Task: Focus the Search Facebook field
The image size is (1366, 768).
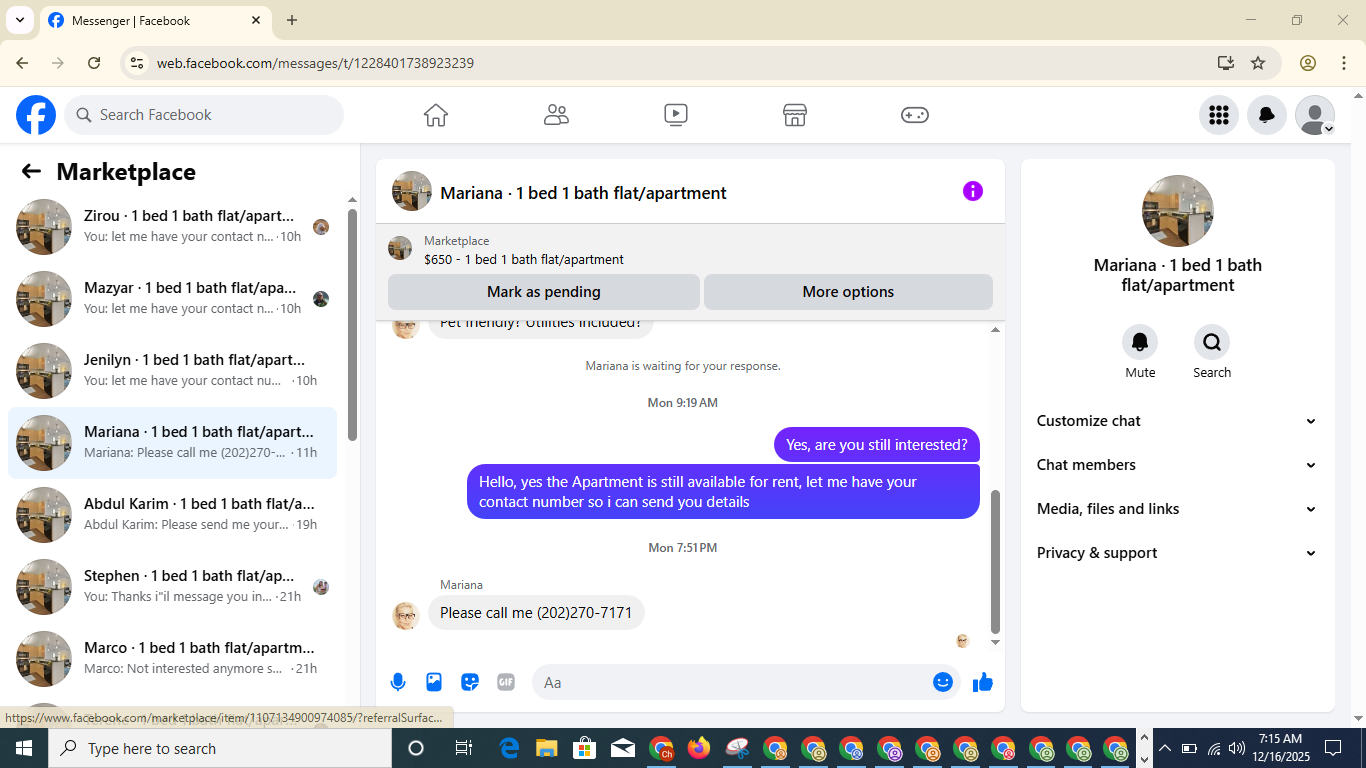Action: click(204, 115)
